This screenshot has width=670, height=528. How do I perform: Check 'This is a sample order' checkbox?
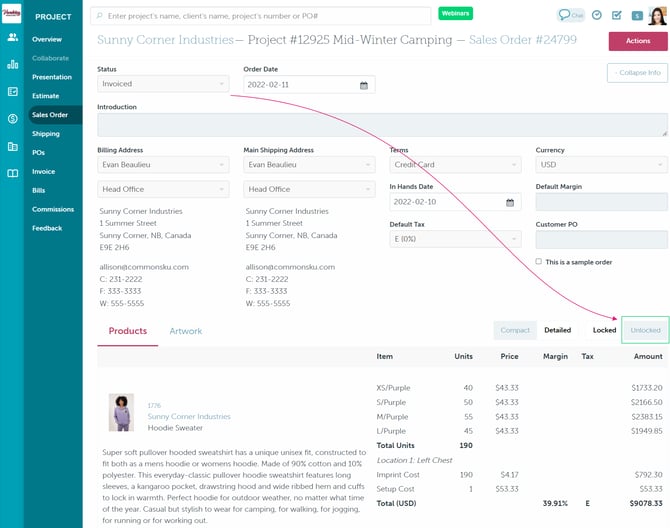(540, 262)
